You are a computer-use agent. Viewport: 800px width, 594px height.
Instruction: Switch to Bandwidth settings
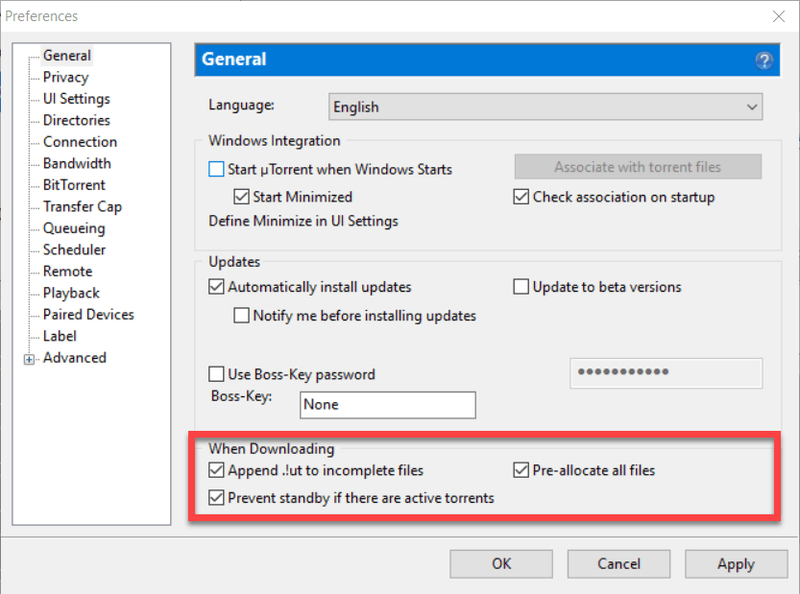(77, 163)
